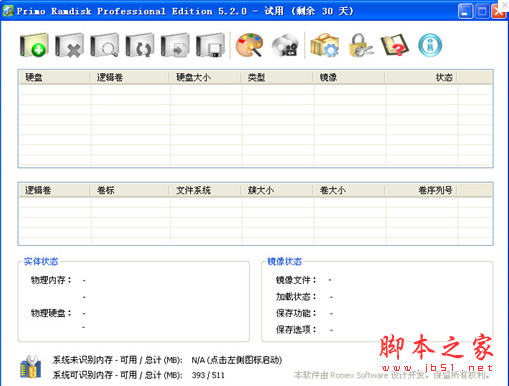This screenshot has height=386, width=509.
Task: Click the 保存选项 label
Action: (296, 330)
